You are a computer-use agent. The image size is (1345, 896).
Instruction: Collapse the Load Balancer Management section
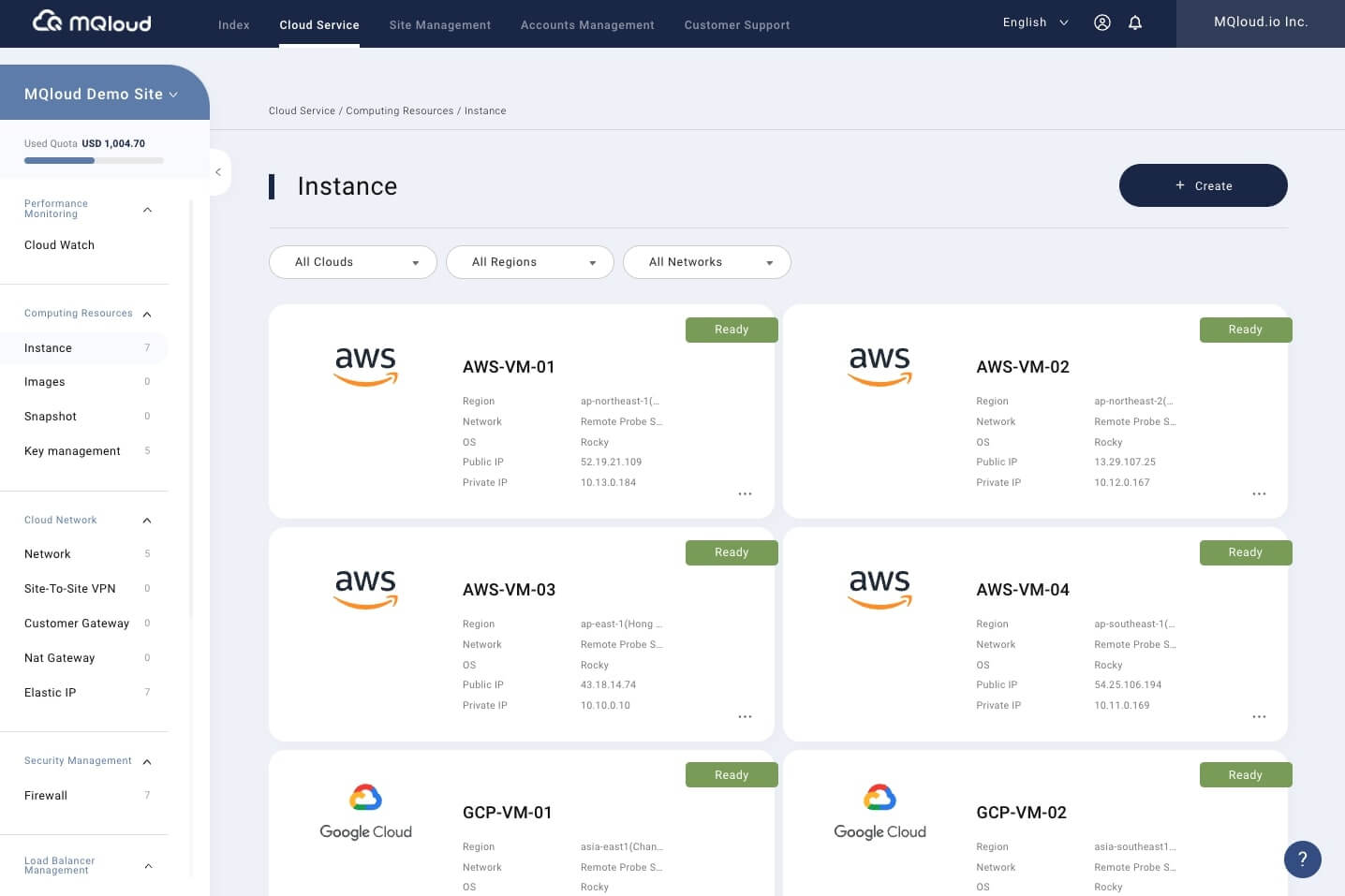(x=147, y=866)
